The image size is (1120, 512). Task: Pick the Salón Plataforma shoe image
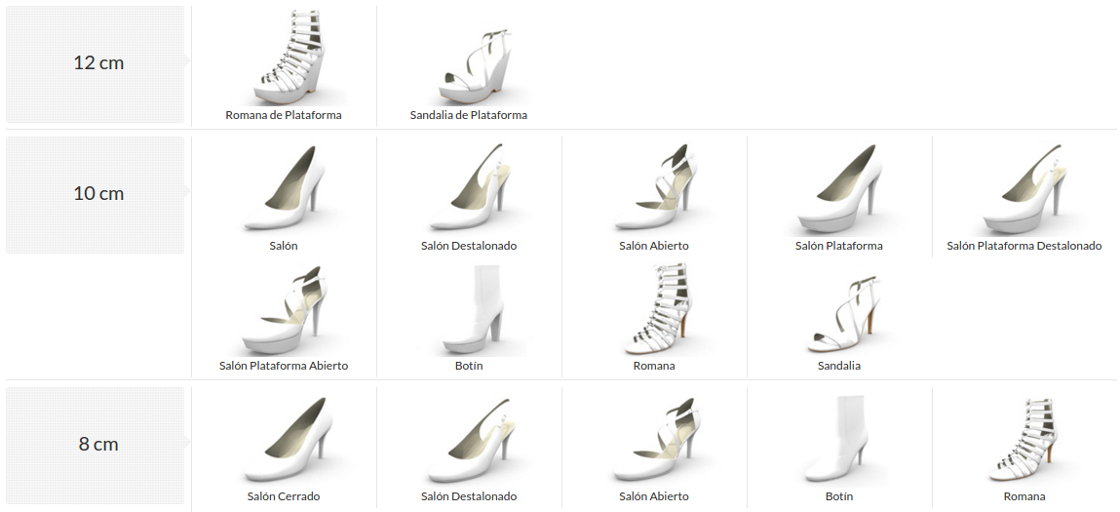(839, 190)
